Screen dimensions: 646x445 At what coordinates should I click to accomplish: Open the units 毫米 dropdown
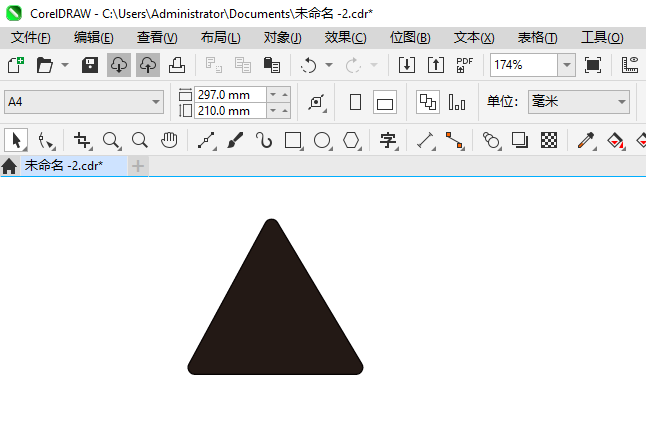pyautogui.click(x=579, y=102)
